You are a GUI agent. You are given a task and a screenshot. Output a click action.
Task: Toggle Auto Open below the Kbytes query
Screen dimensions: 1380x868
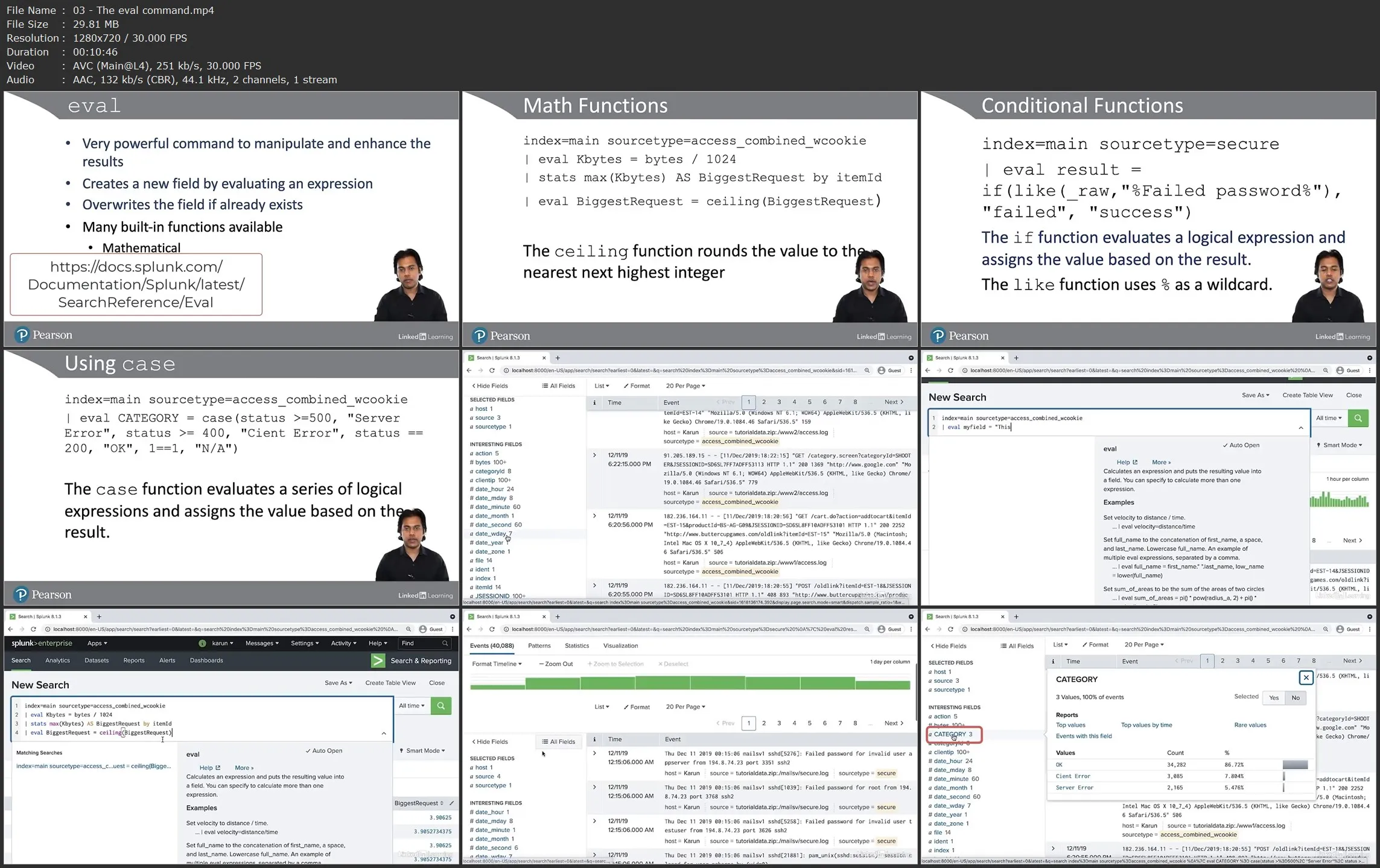(x=323, y=751)
